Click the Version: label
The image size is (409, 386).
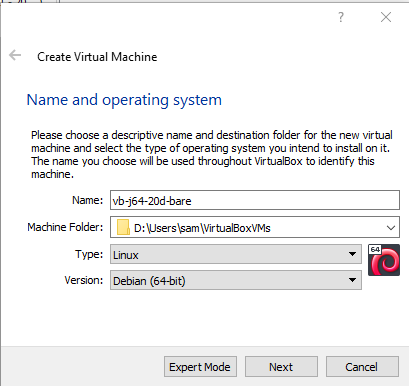[x=84, y=280]
